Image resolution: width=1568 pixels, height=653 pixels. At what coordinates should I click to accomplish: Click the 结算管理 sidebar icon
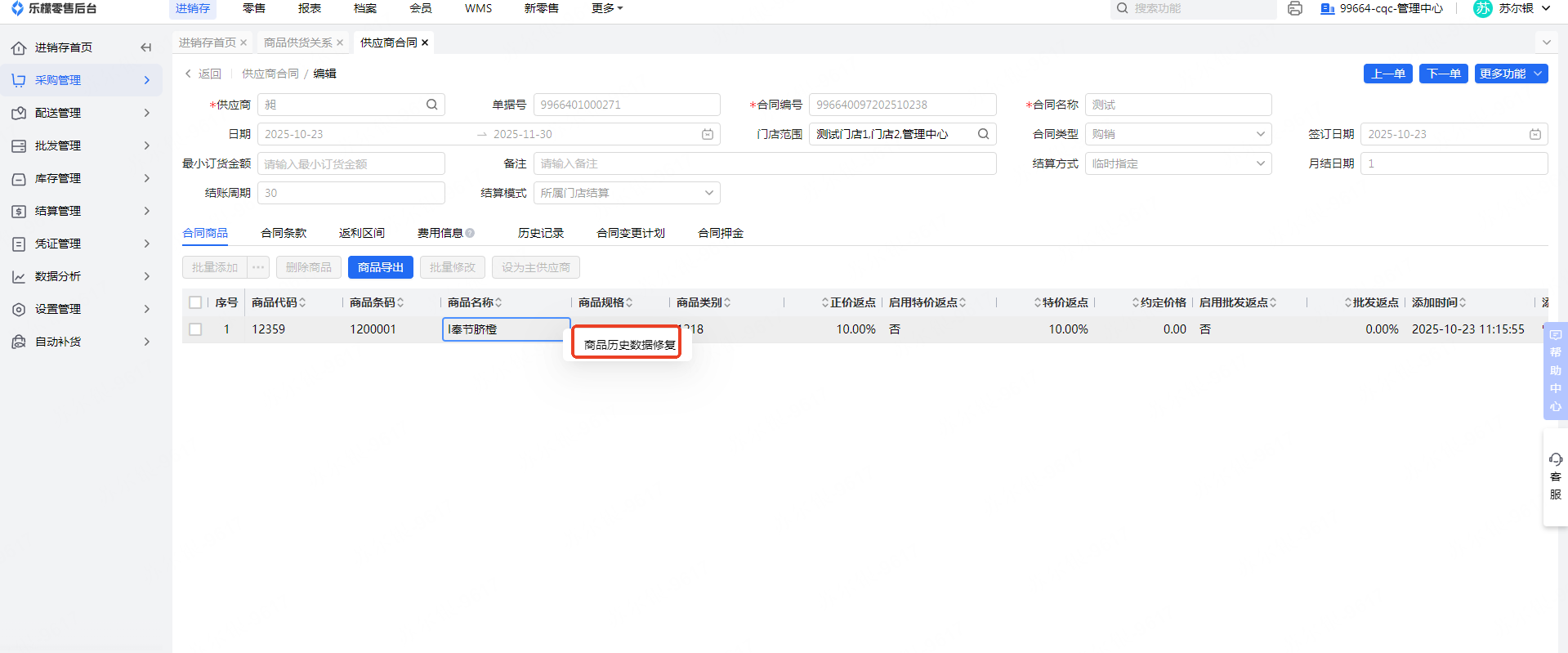pos(19,211)
